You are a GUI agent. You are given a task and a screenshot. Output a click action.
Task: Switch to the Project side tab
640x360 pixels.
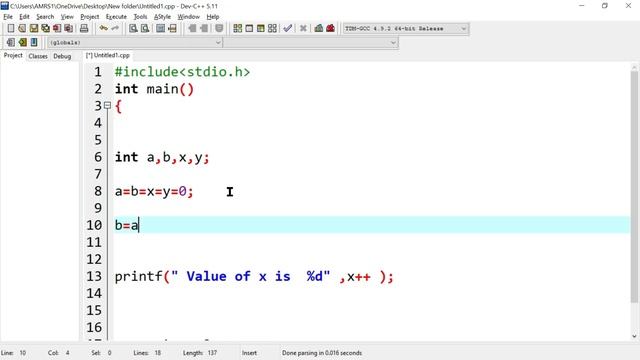tap(13, 56)
